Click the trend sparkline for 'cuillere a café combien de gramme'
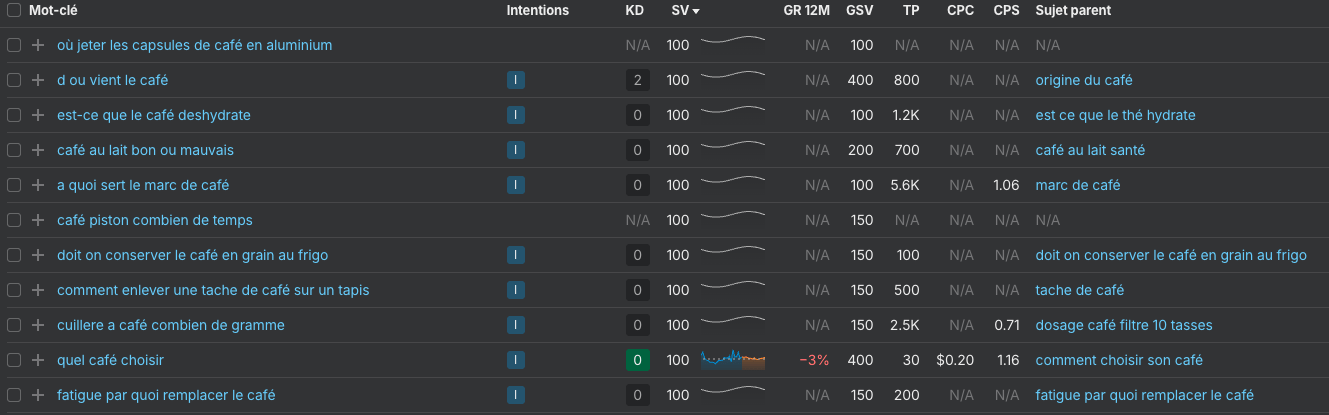The width and height of the screenshot is (1329, 415). [x=733, y=324]
